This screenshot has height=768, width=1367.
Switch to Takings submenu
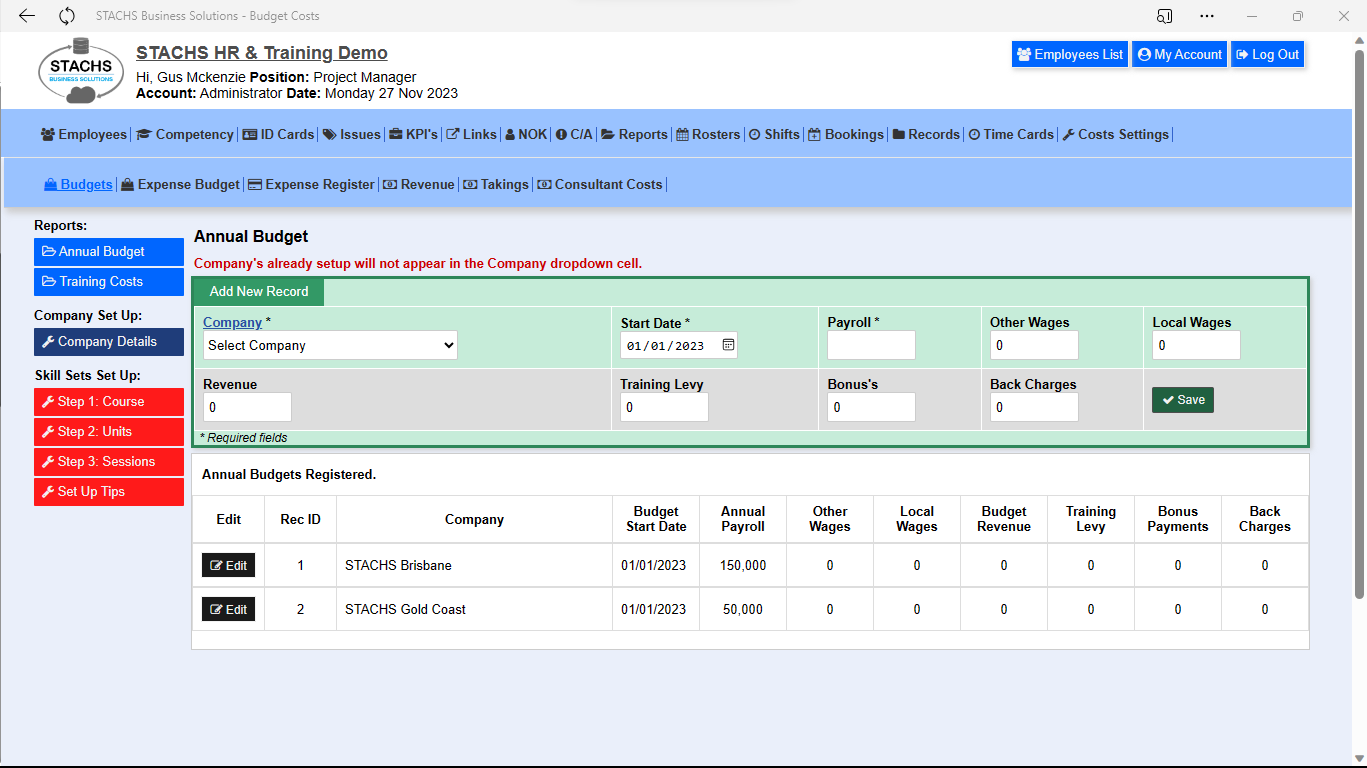tap(495, 184)
